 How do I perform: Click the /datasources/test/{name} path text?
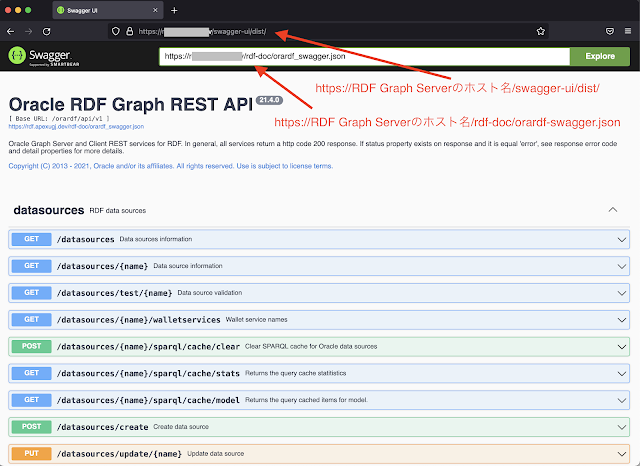click(x=115, y=293)
